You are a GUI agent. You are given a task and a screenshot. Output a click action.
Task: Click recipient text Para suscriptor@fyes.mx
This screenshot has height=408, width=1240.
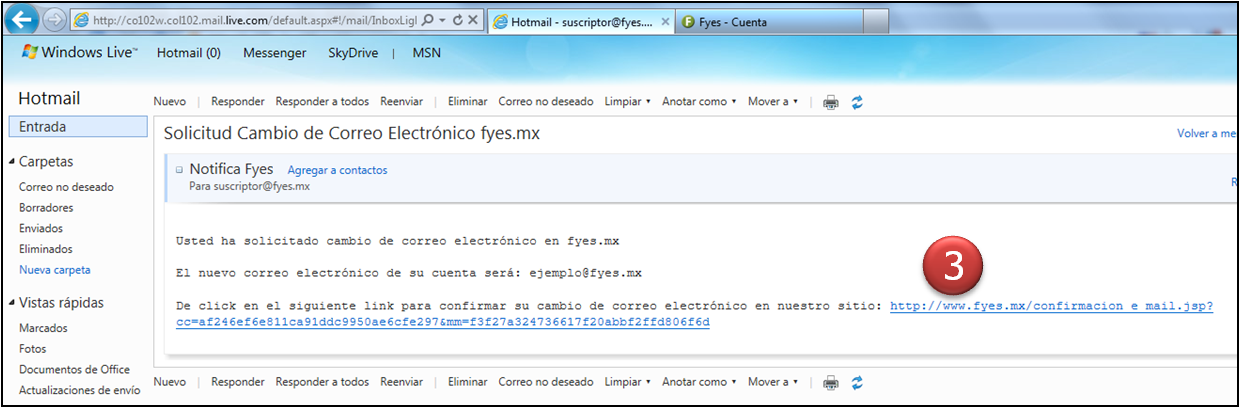[249, 186]
